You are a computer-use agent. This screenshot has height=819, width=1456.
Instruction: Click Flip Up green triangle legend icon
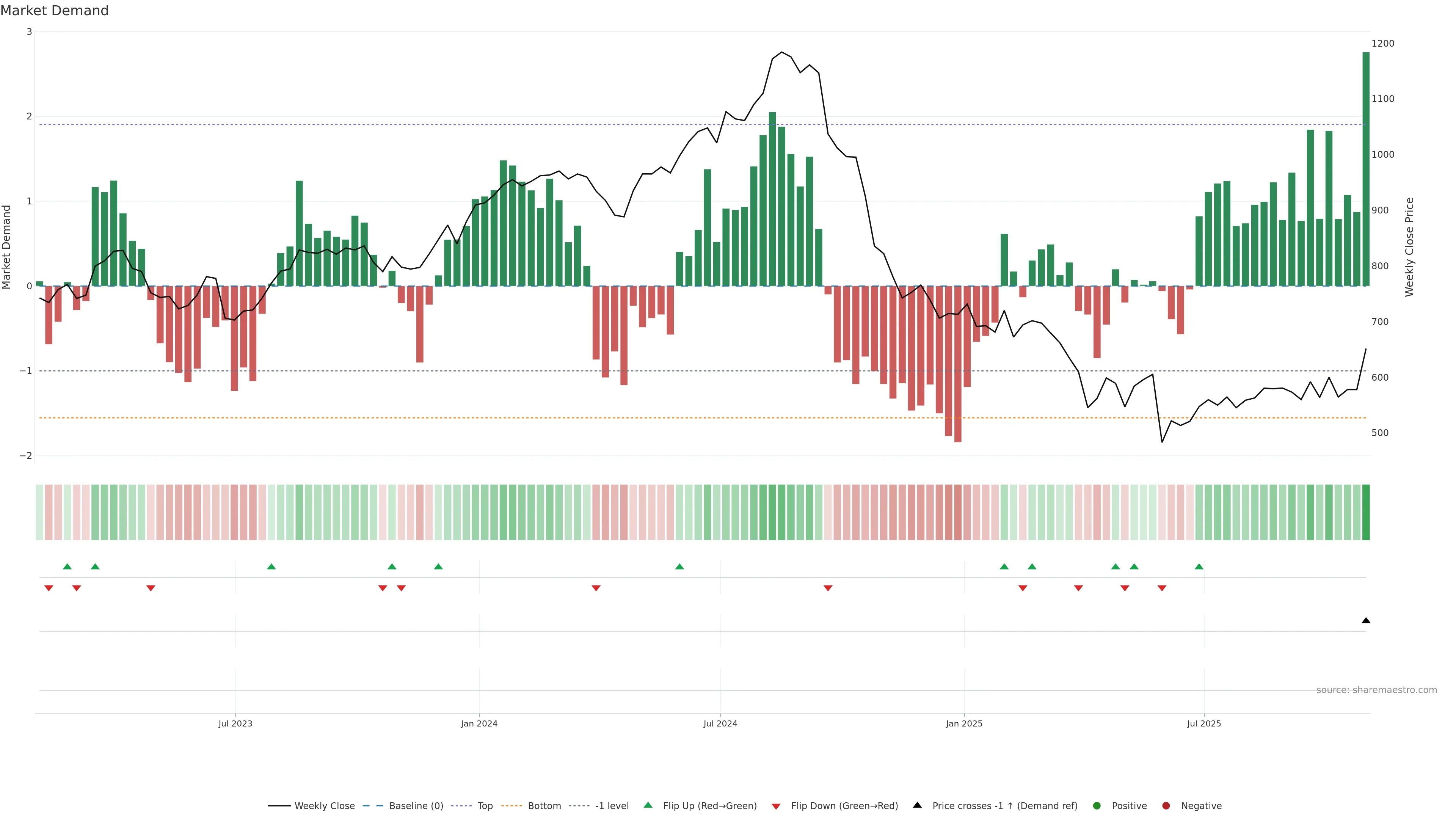[x=648, y=805]
